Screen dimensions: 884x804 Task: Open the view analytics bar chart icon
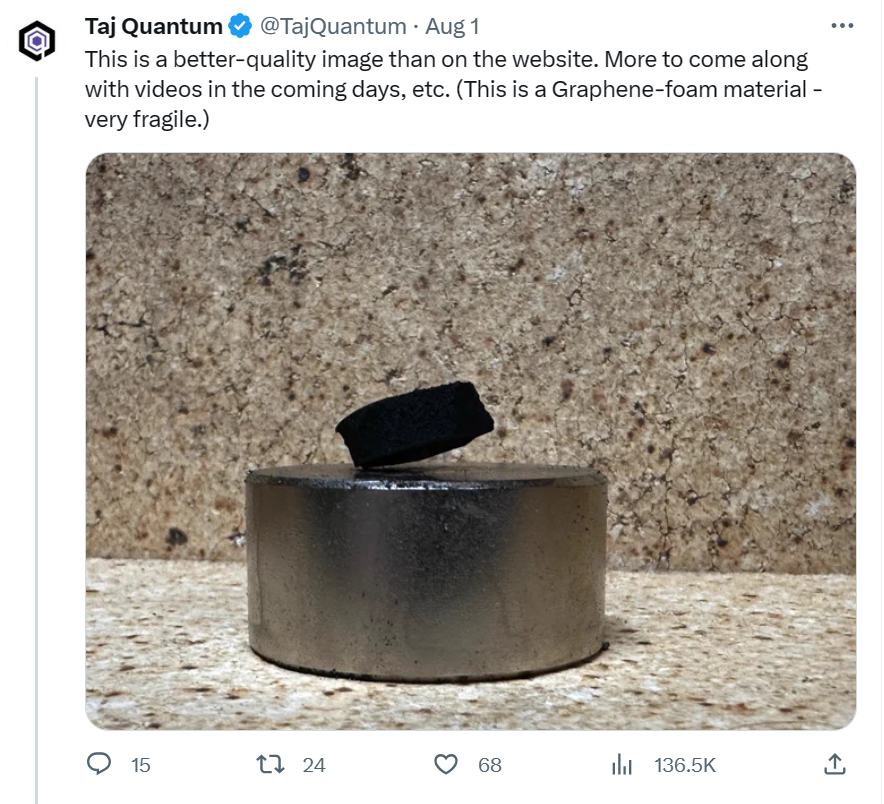(622, 765)
